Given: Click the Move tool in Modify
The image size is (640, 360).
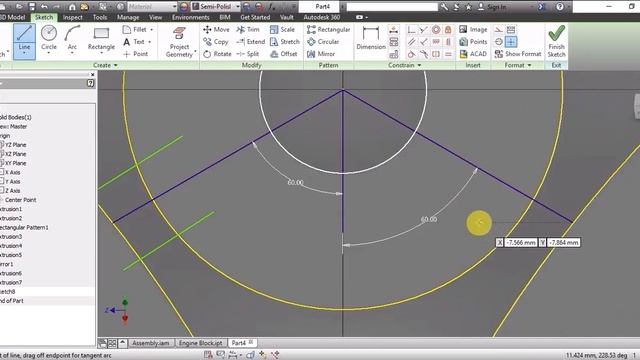Looking at the screenshot, I should click(x=216, y=29).
